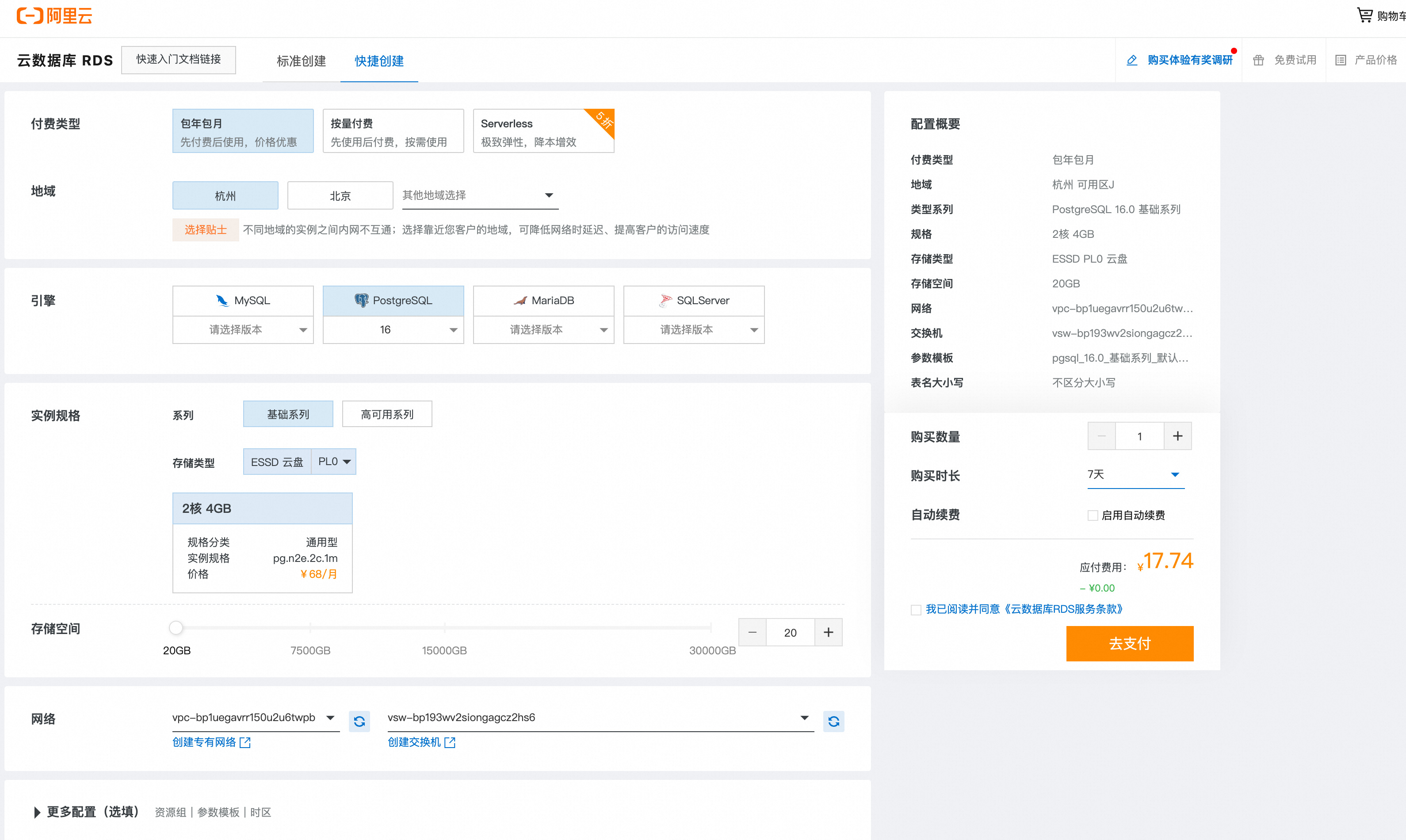Image resolution: width=1406 pixels, height=840 pixels.
Task: Open 产品价格 in top menu
Action: 1375,60
